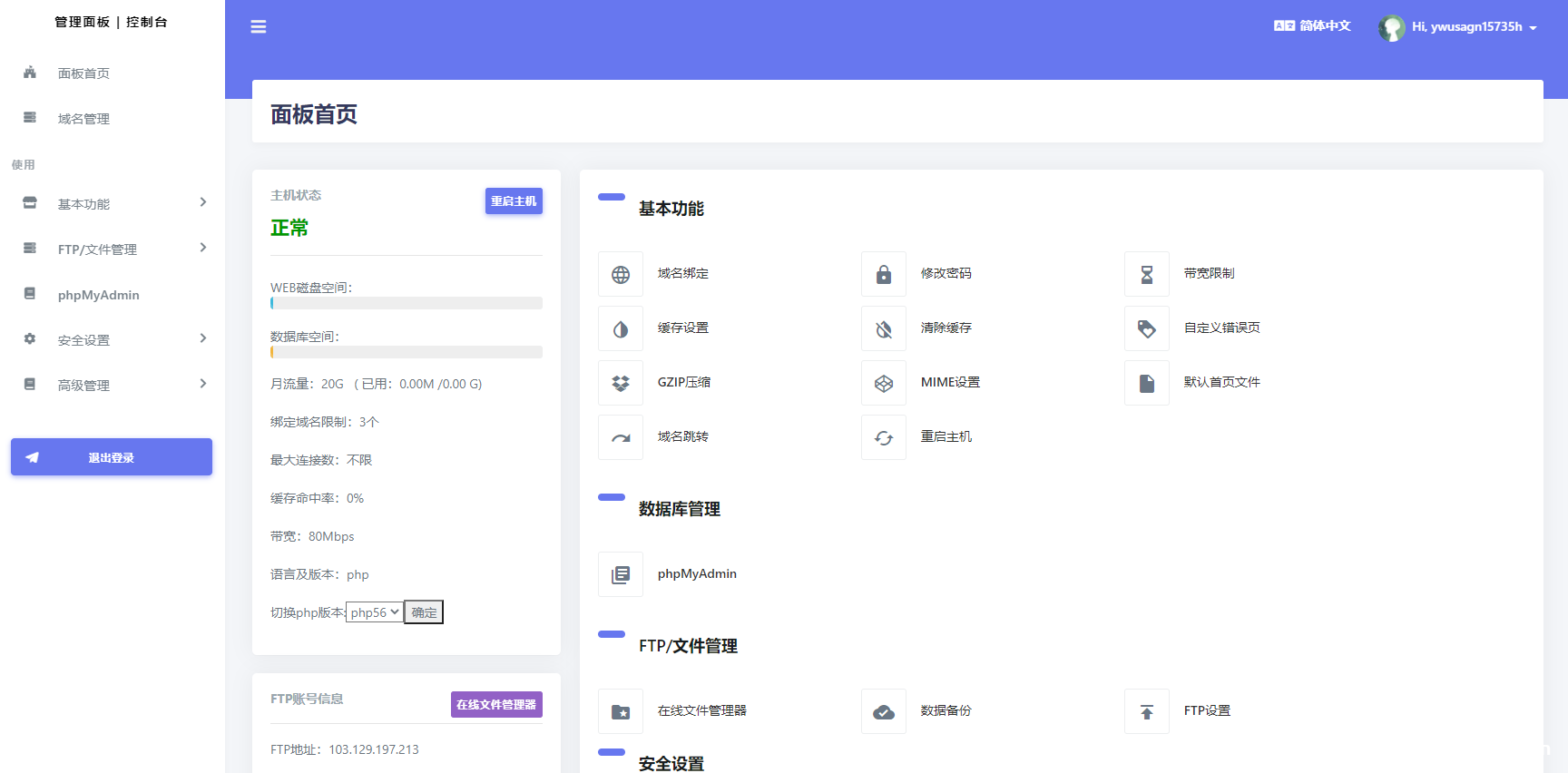Click the GZIP压缩 dropbox-style icon

click(621, 383)
